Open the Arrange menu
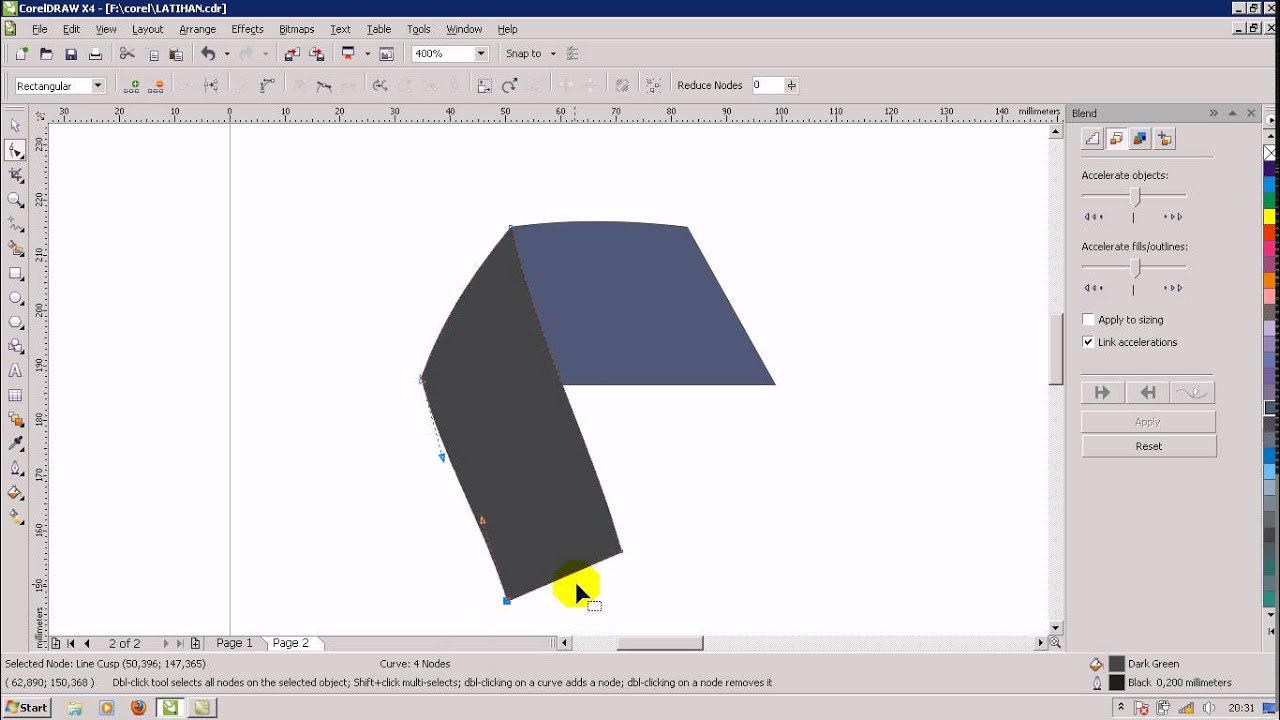The width and height of the screenshot is (1280, 720). coord(197,29)
